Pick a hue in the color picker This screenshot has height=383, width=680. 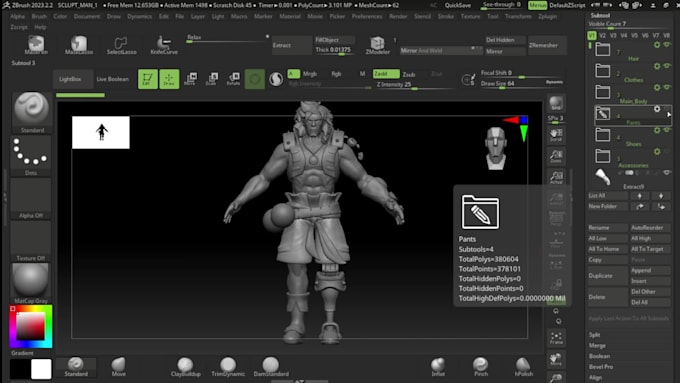point(31,327)
